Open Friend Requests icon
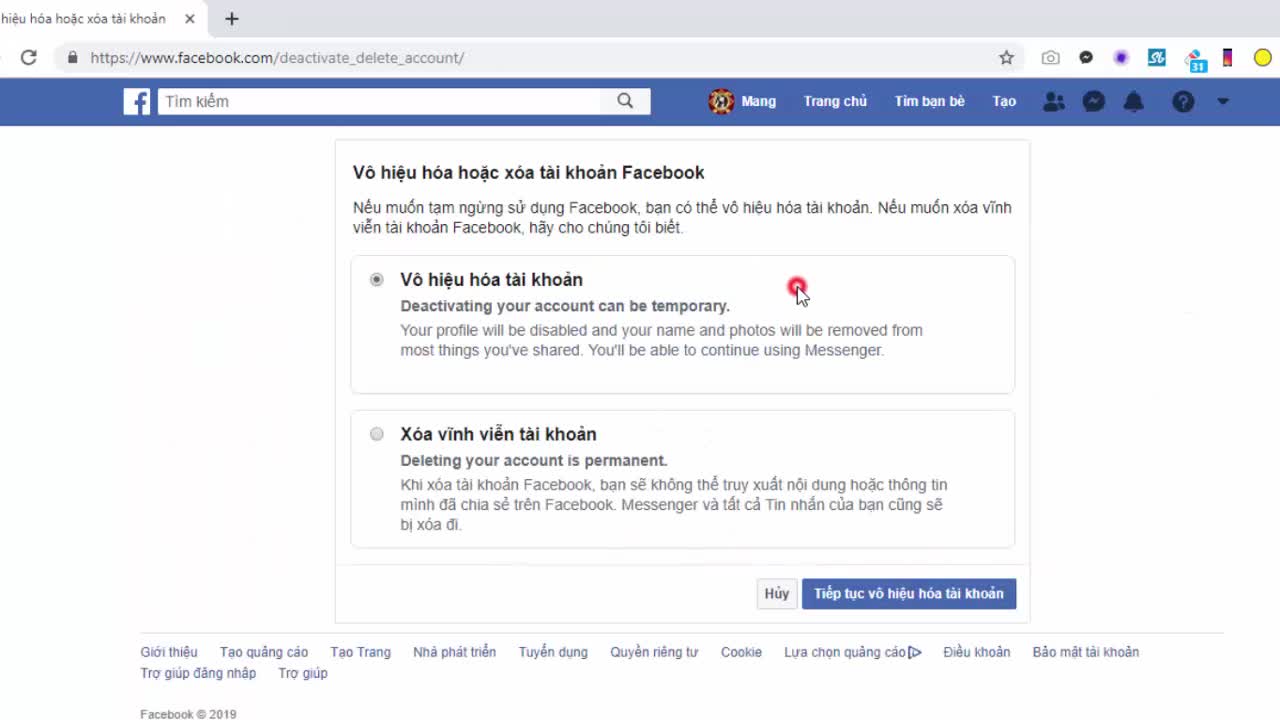This screenshot has height=720, width=1280. [1054, 101]
